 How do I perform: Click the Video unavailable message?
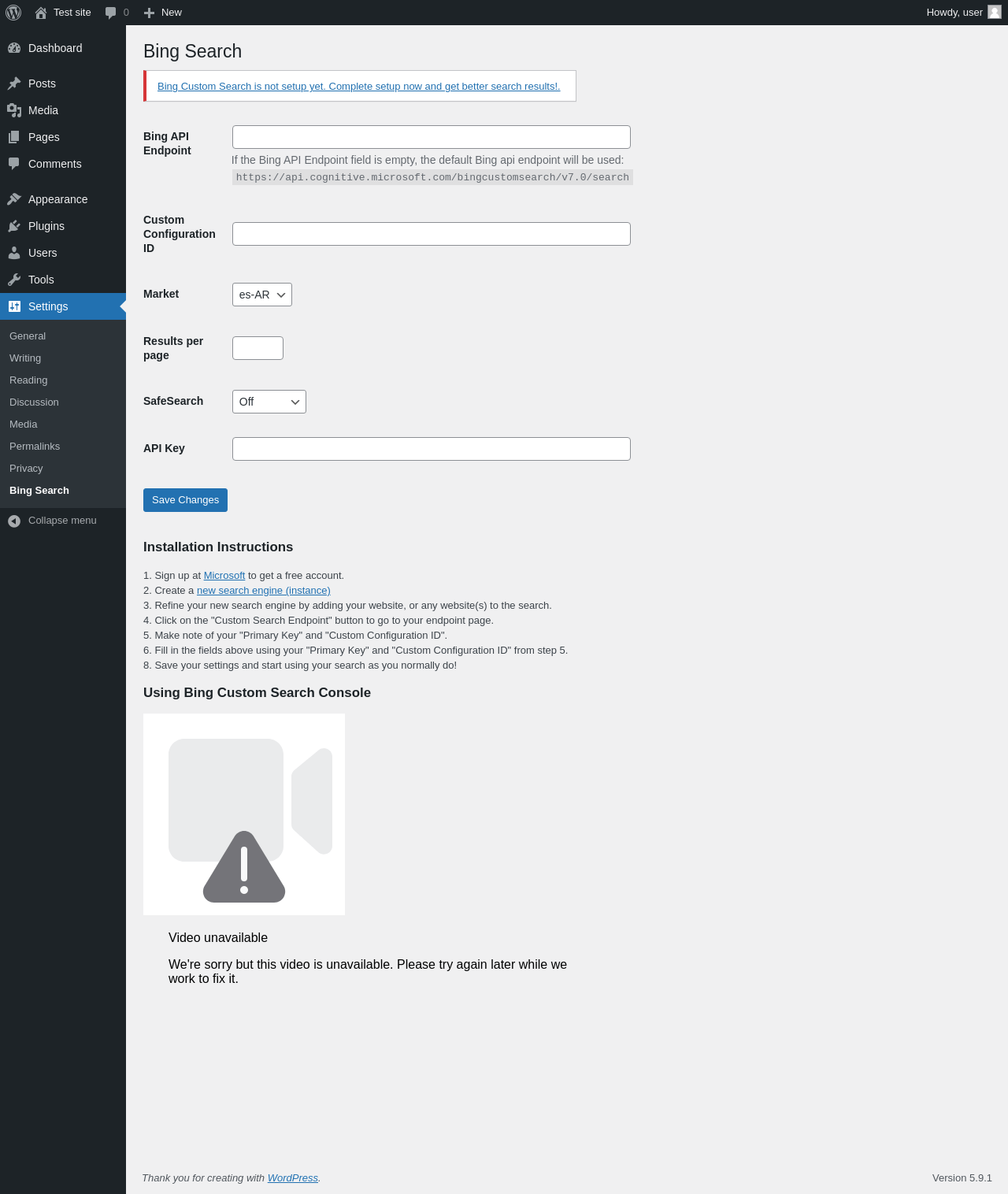pyautogui.click(x=218, y=938)
